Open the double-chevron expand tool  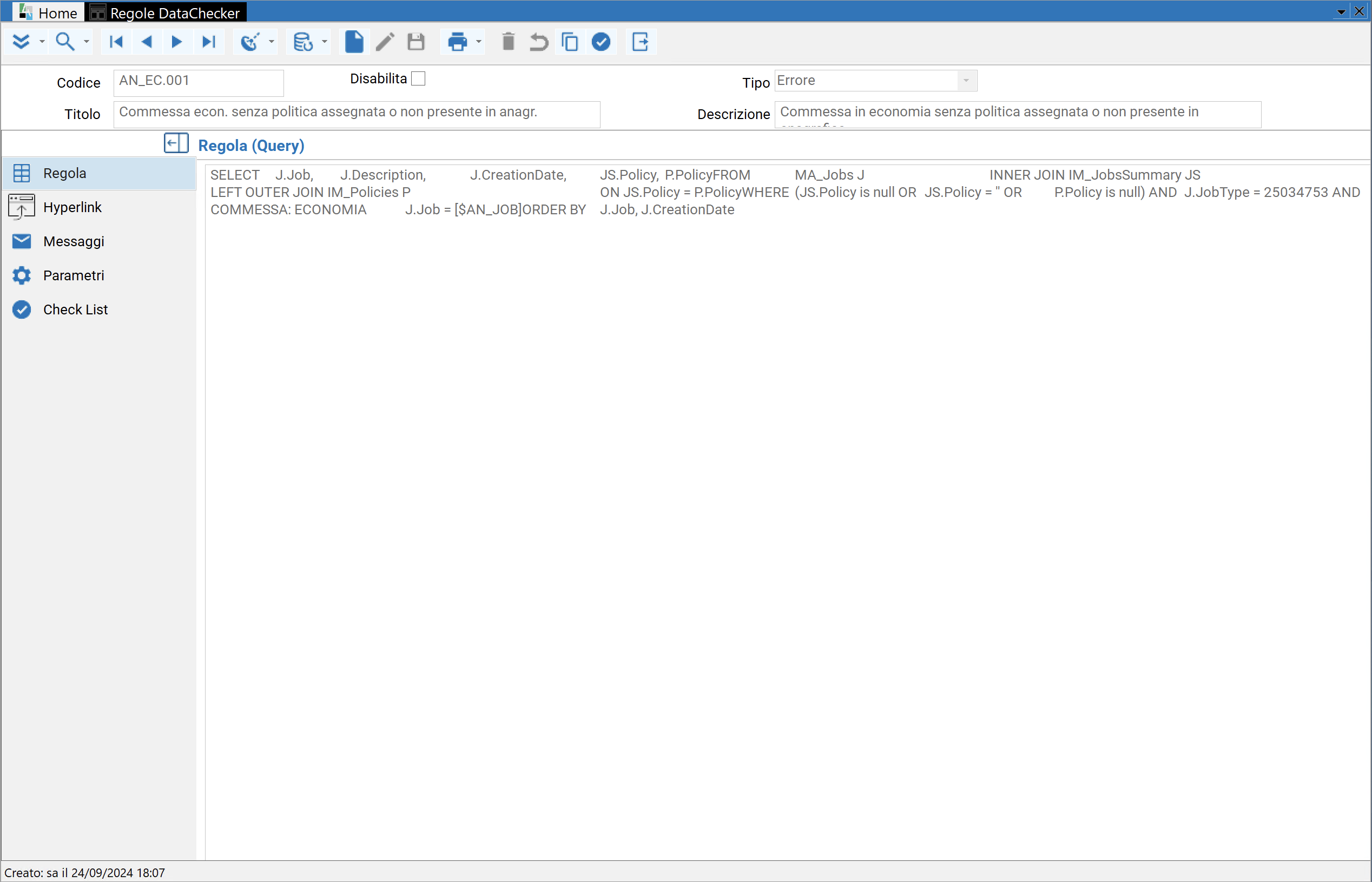pos(21,42)
